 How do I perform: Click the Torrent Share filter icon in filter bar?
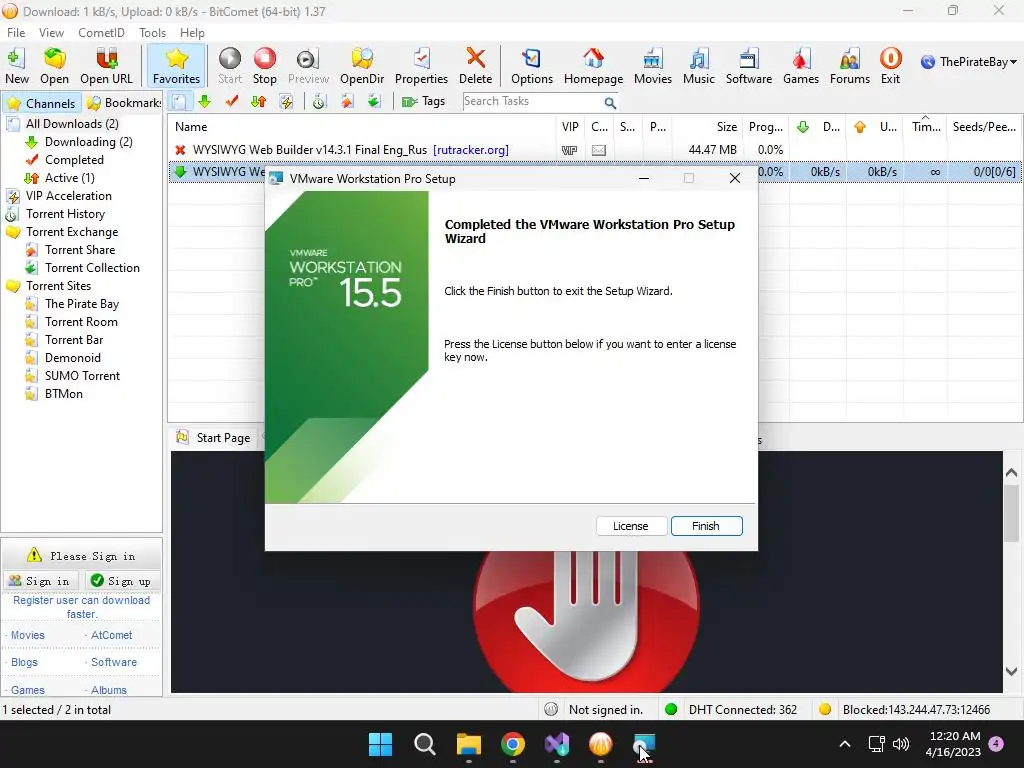click(x=347, y=101)
